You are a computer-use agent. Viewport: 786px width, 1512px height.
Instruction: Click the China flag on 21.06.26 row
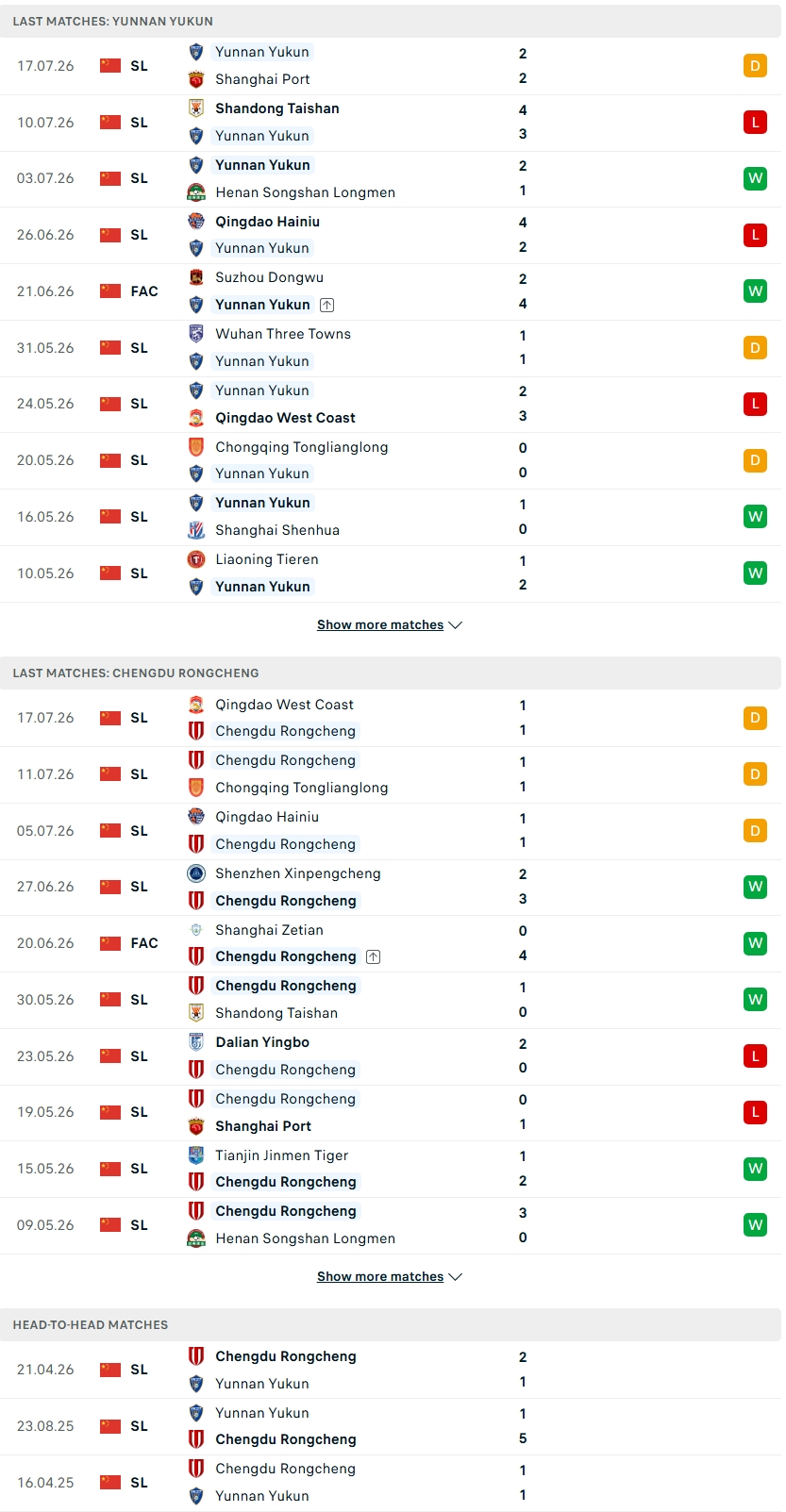[x=110, y=291]
